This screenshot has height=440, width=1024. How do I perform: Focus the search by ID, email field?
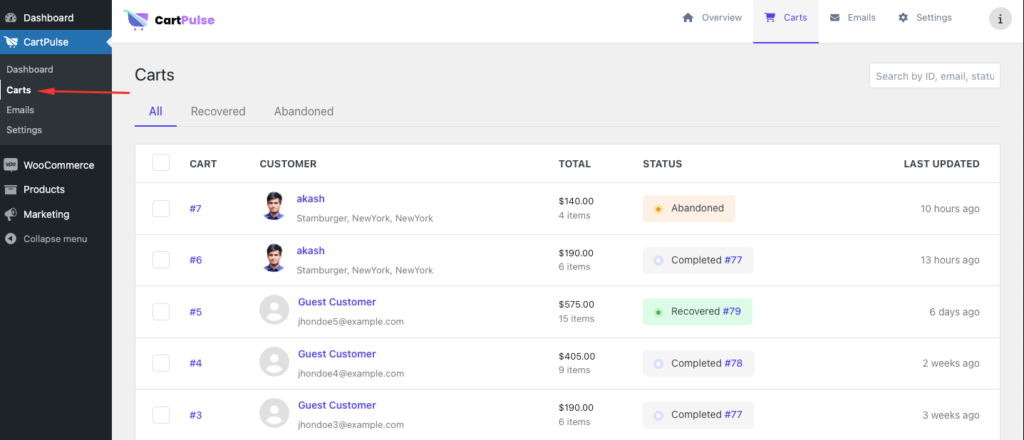pyautogui.click(x=935, y=76)
